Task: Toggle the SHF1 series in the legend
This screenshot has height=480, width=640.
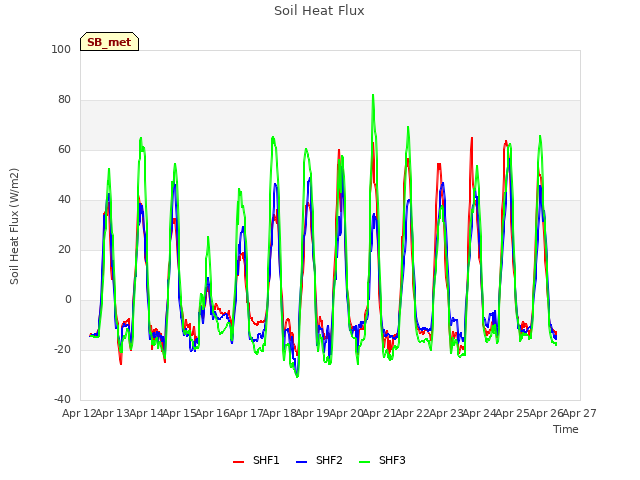Action: (x=256, y=460)
